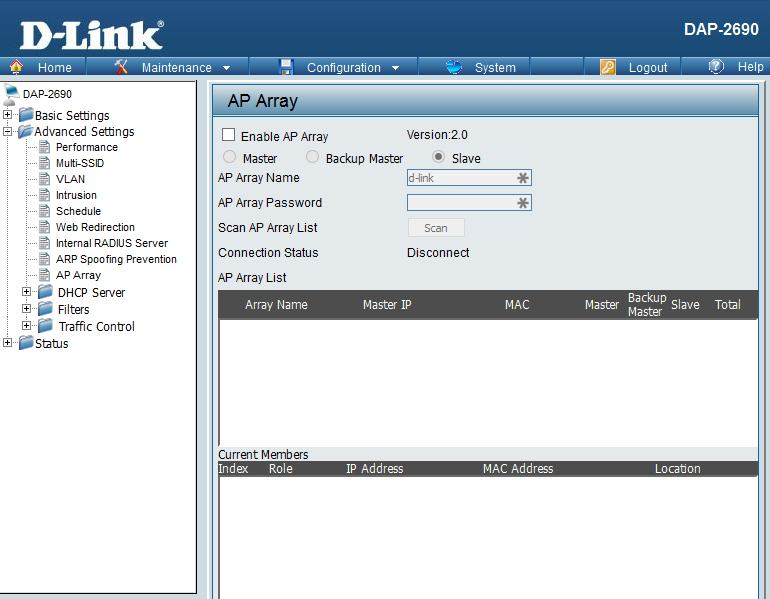The width and height of the screenshot is (770, 599).
Task: Select the Backup Master radio button
Action: 312,157
